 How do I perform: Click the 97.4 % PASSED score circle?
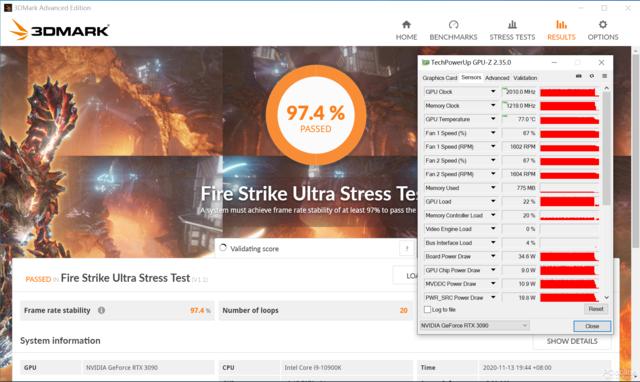(316, 115)
